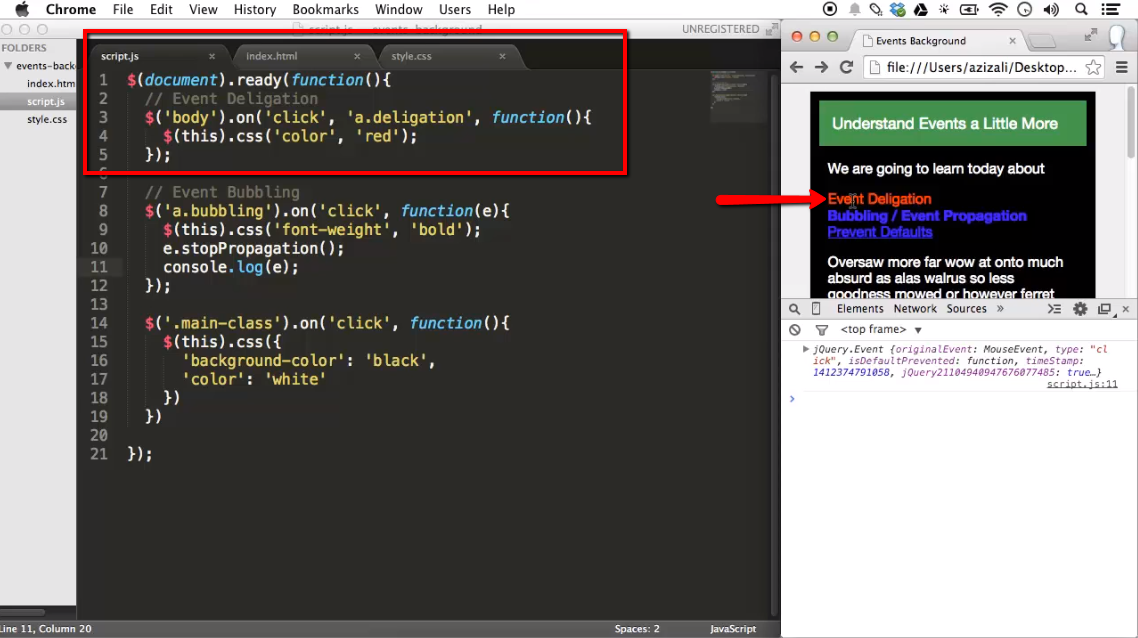This screenshot has width=1138, height=638.
Task: Switch to the Elements tab in DevTools
Action: [x=860, y=309]
